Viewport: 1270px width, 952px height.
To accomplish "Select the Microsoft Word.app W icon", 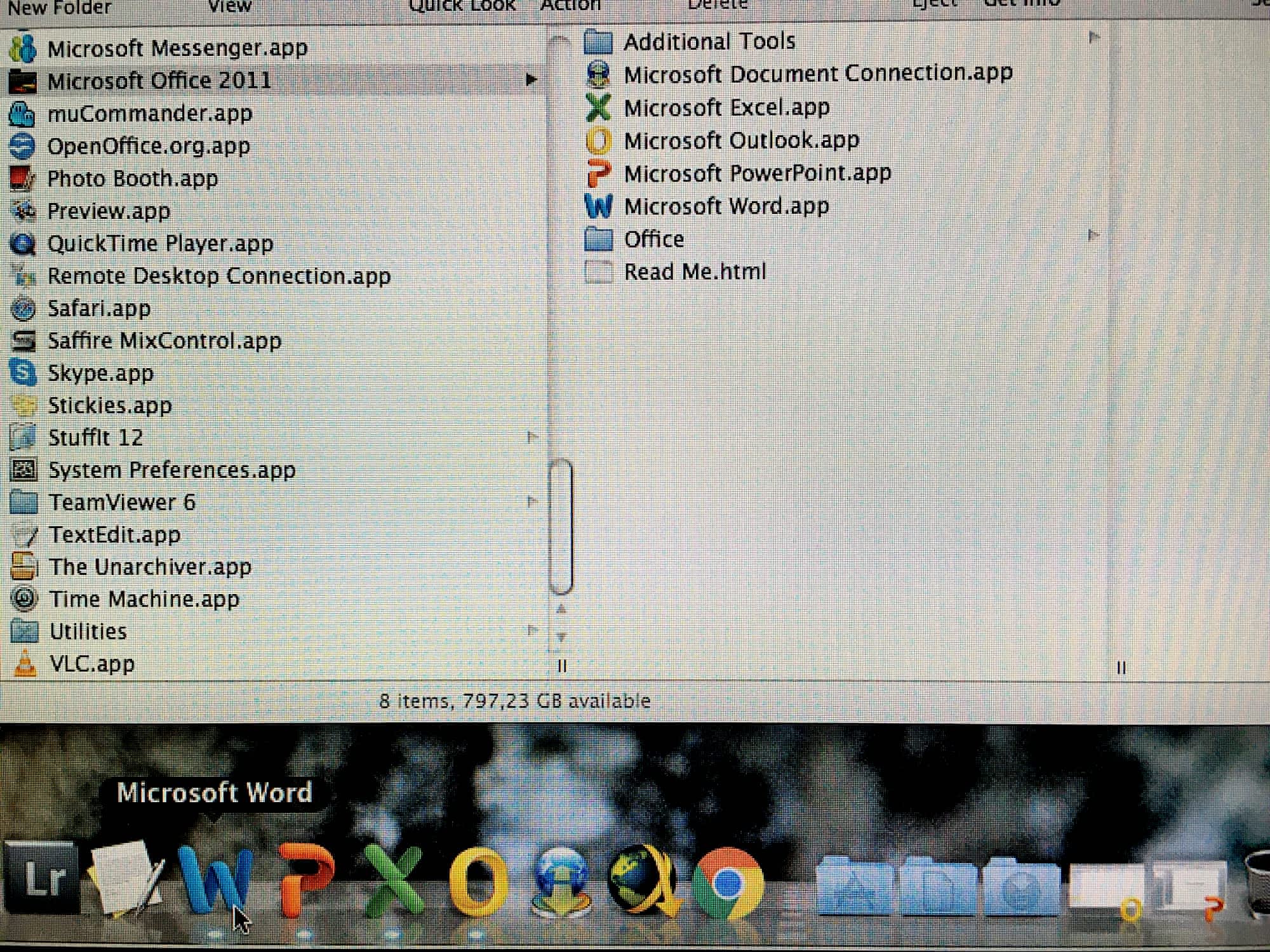I will point(598,206).
